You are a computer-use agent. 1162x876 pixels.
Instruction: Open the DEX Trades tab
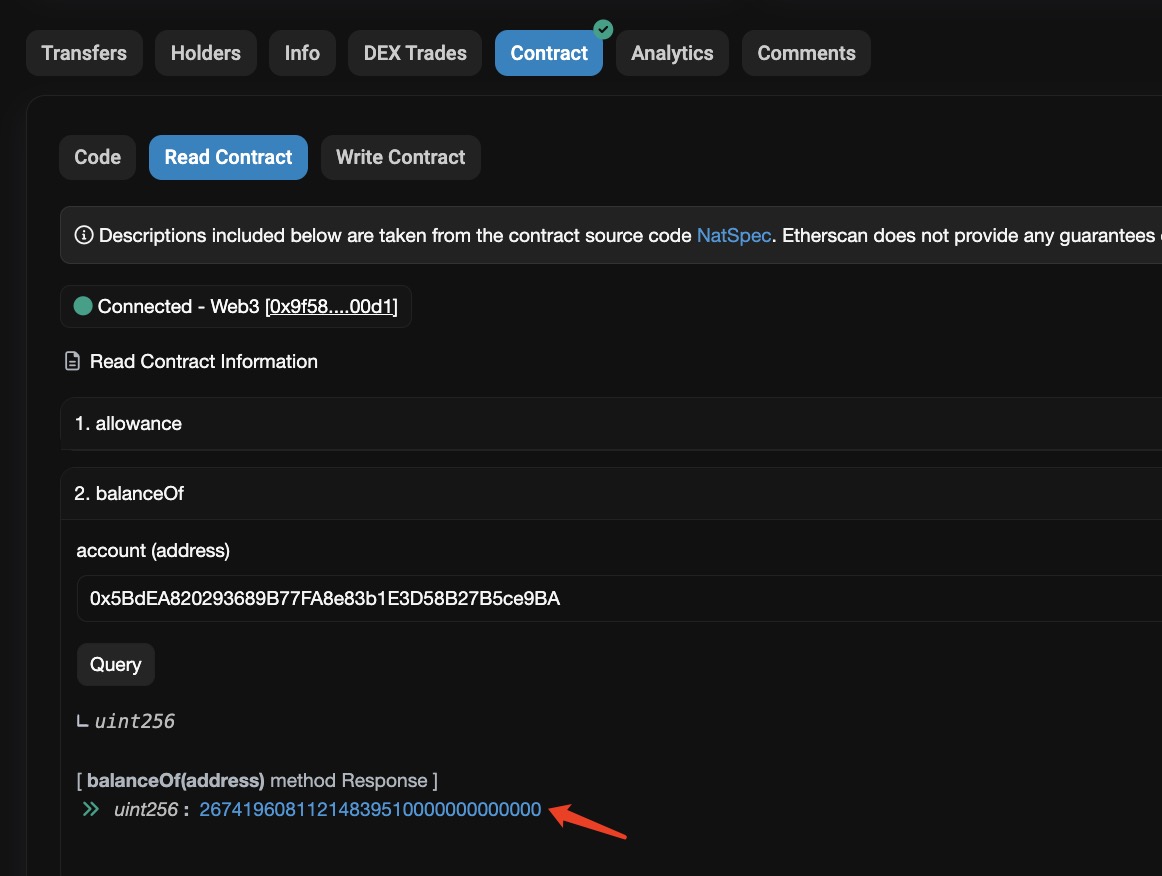click(415, 53)
